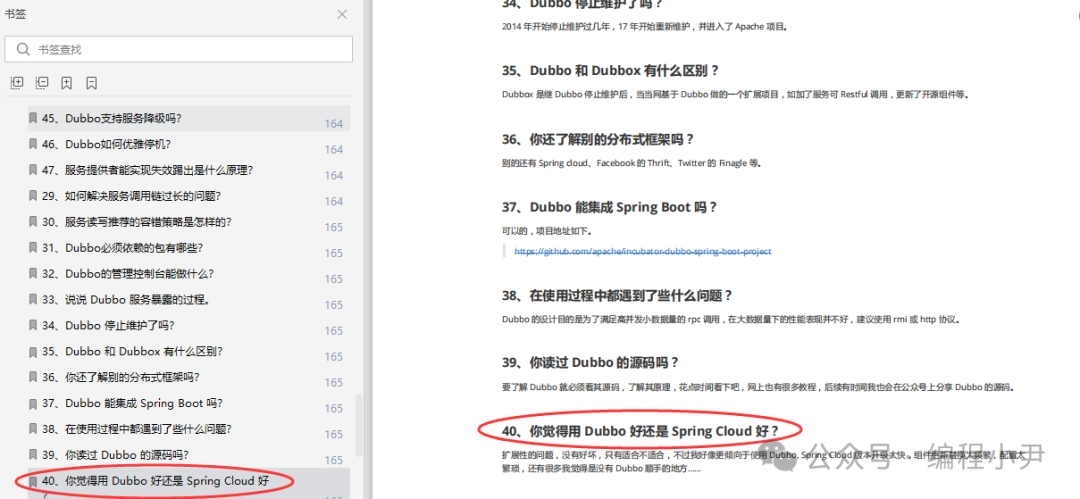Click the paragraph starting Dubbox 是继 Dubbo 停止维护后
This screenshot has width=1080, height=499.
[x=735, y=94]
